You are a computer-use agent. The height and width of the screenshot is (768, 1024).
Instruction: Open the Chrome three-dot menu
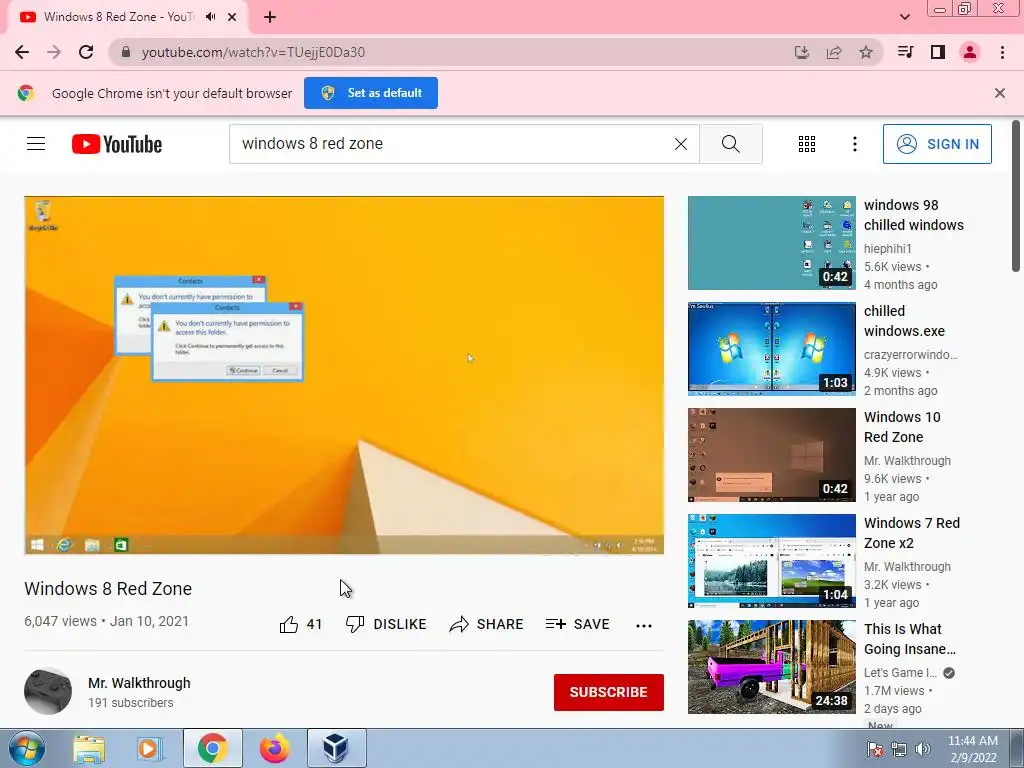tap(1002, 52)
